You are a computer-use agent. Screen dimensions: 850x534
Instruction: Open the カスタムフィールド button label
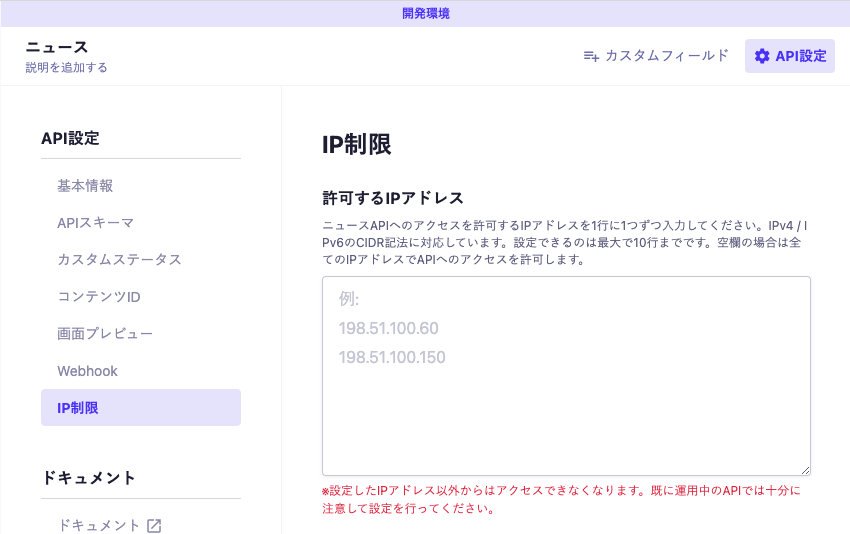[667, 56]
